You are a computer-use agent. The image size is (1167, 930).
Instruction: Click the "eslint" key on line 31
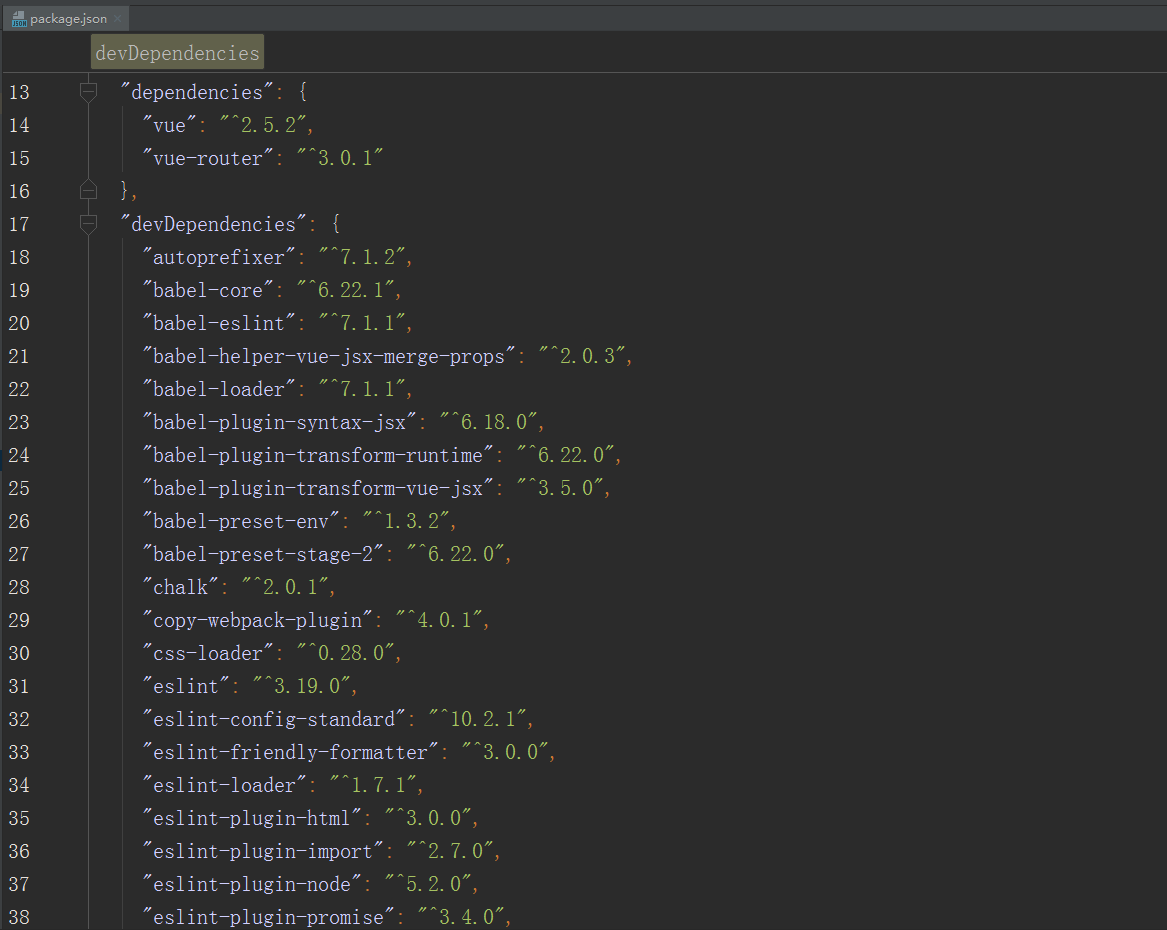[187, 686]
